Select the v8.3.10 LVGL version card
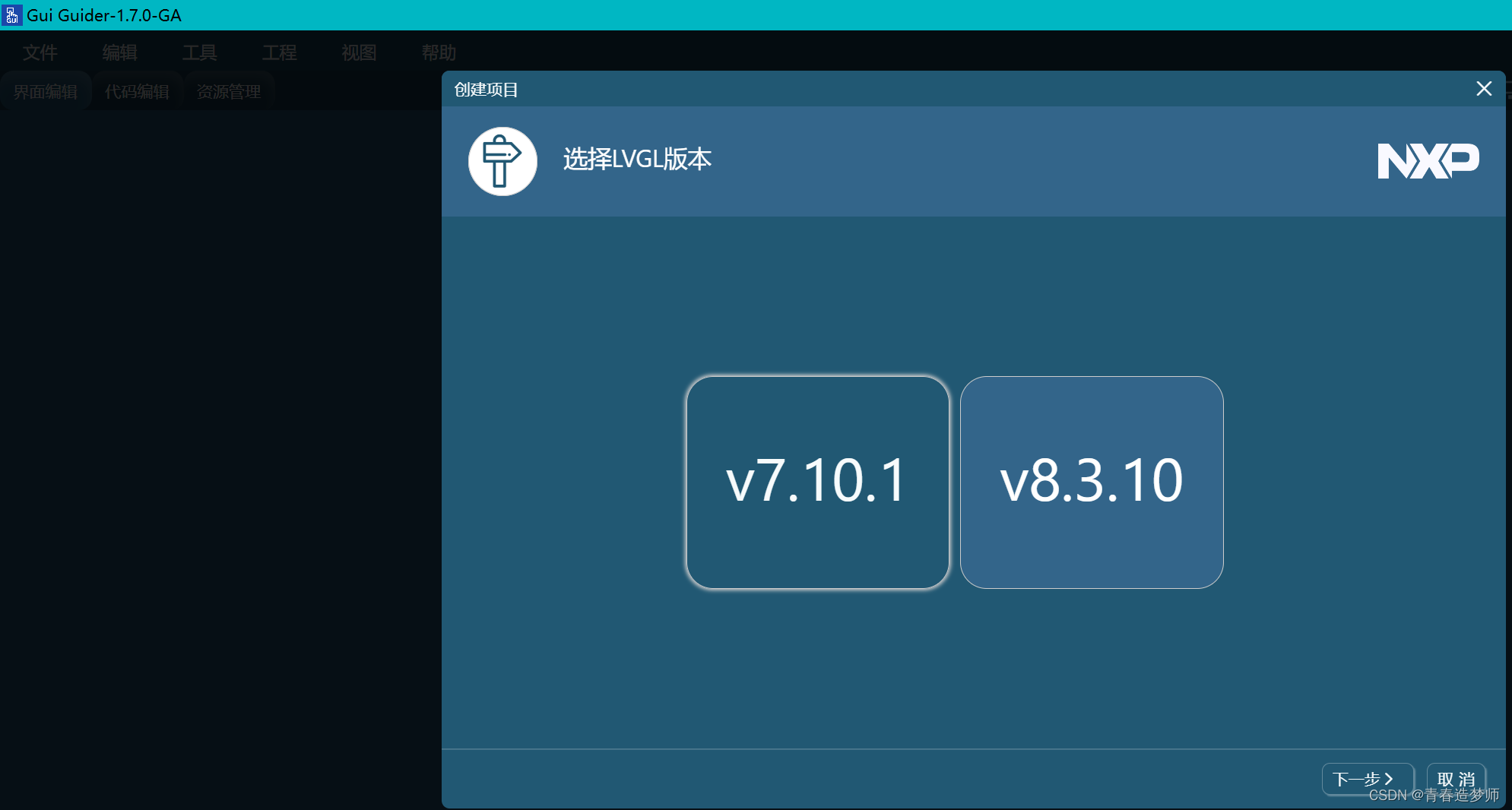This screenshot has height=810, width=1512. [x=1092, y=483]
